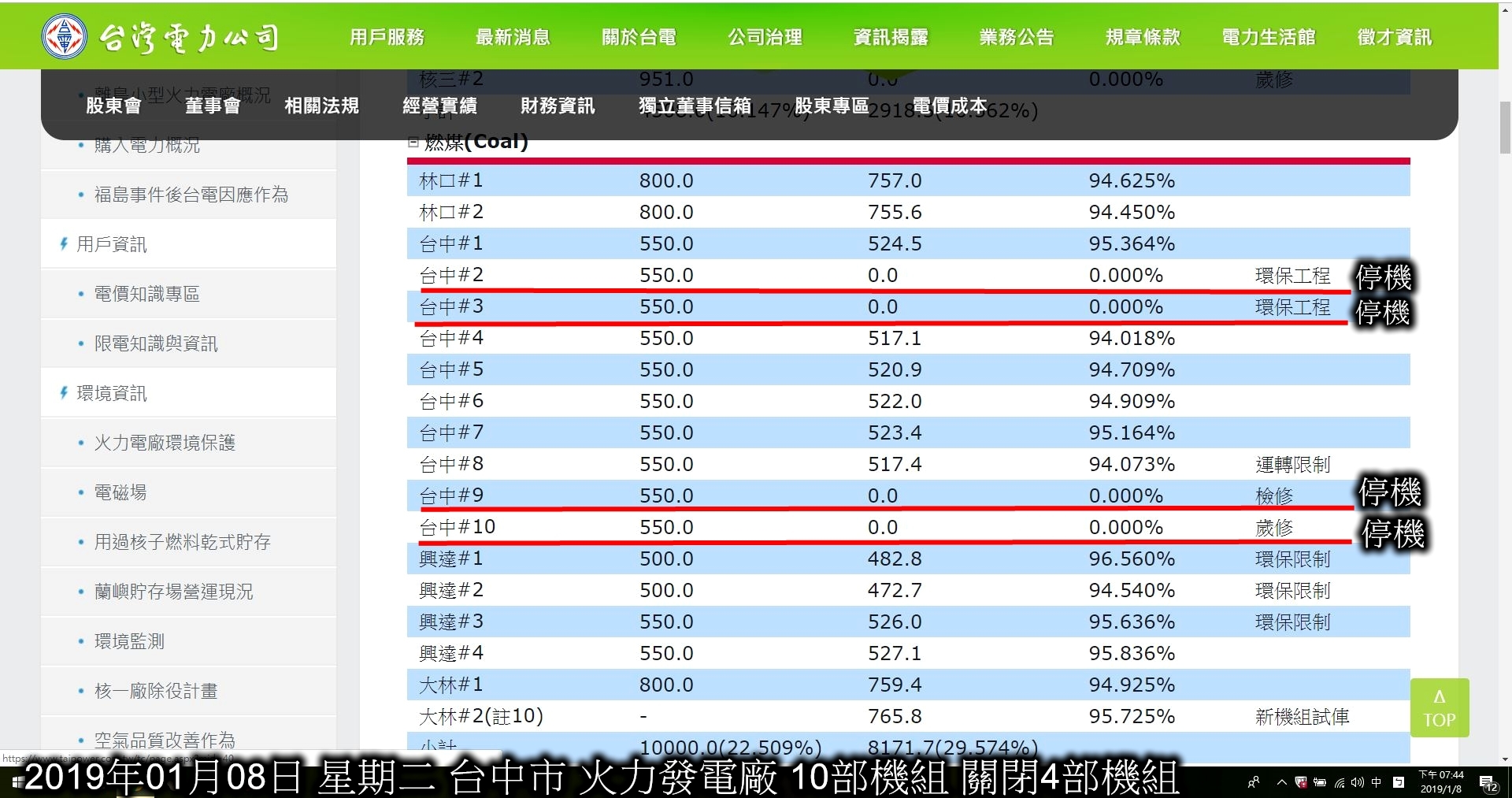Open 環境監測 sidebar link
Image resolution: width=1512 pixels, height=798 pixels.
tap(129, 641)
